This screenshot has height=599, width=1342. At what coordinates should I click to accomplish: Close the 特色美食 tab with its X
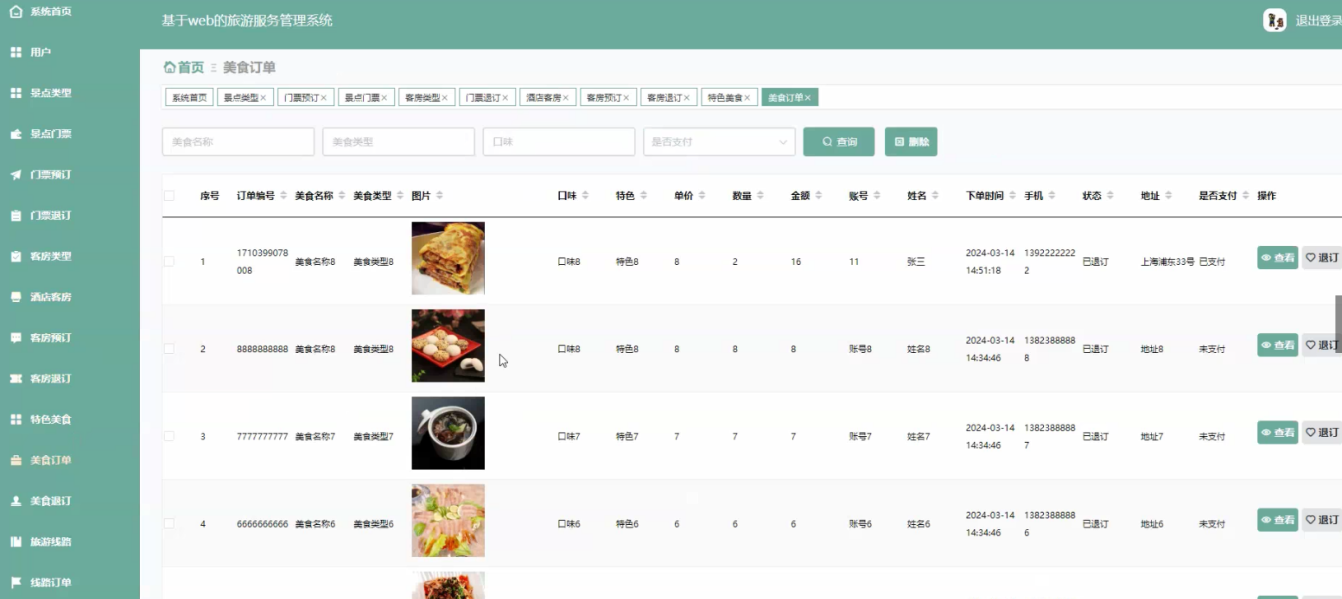(748, 98)
